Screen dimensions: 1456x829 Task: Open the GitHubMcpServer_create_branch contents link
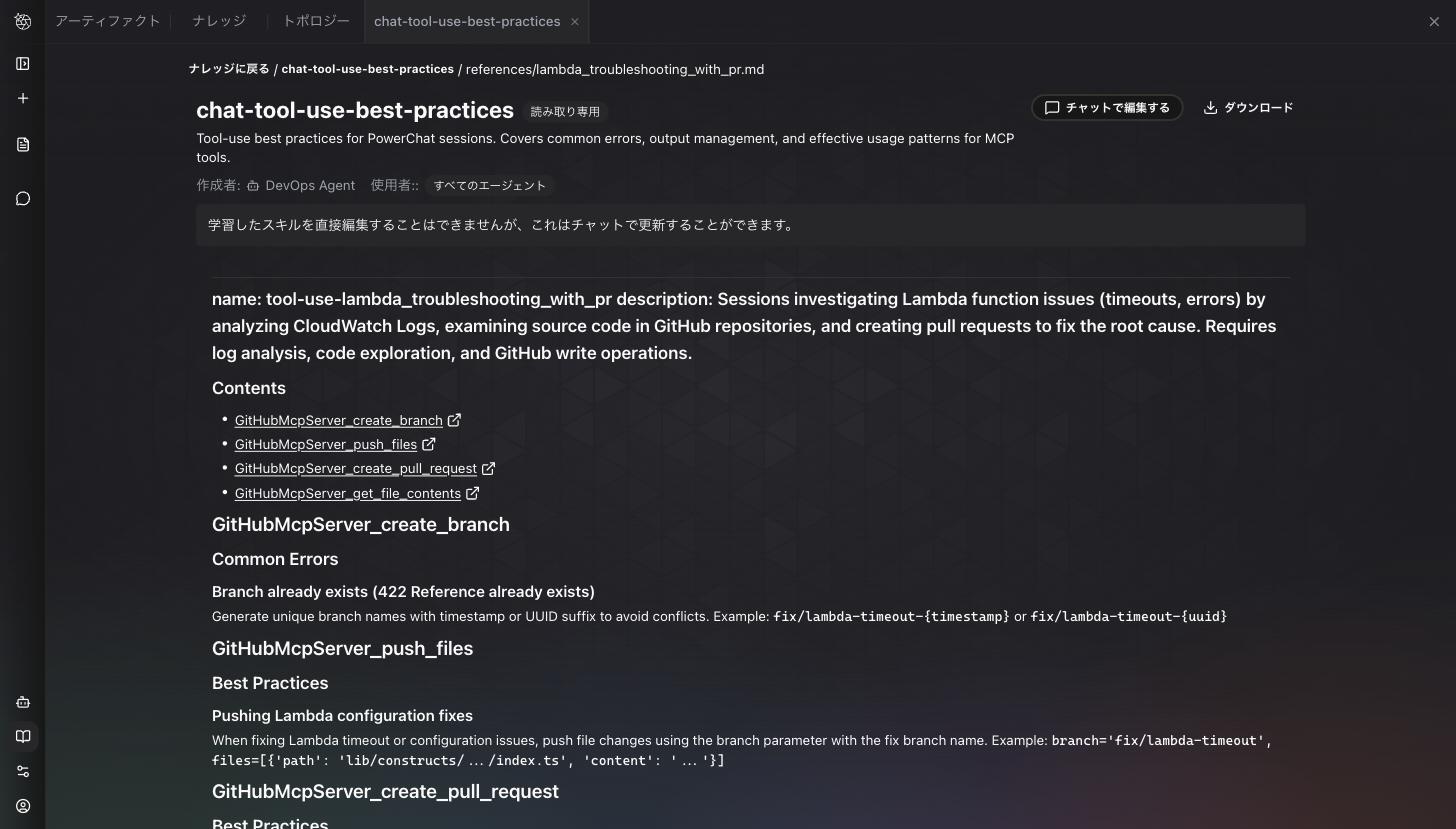[x=338, y=421]
